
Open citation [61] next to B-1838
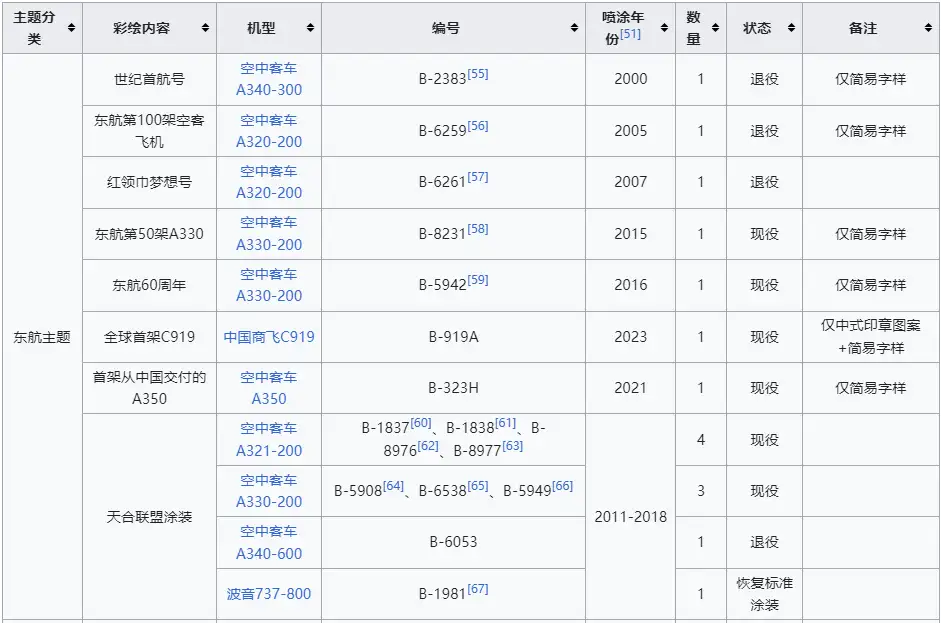pyautogui.click(x=505, y=423)
